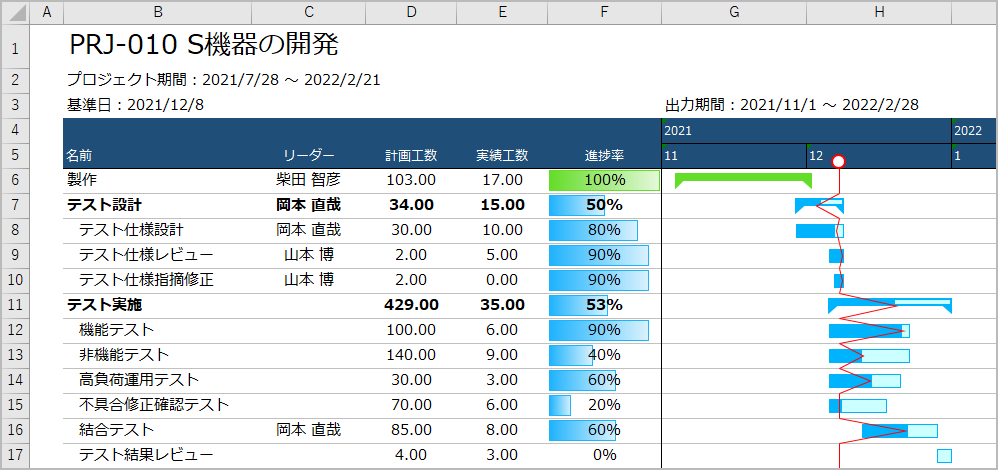Select the green 製作 Gantt bar
The height and width of the screenshot is (470, 998).
[743, 178]
